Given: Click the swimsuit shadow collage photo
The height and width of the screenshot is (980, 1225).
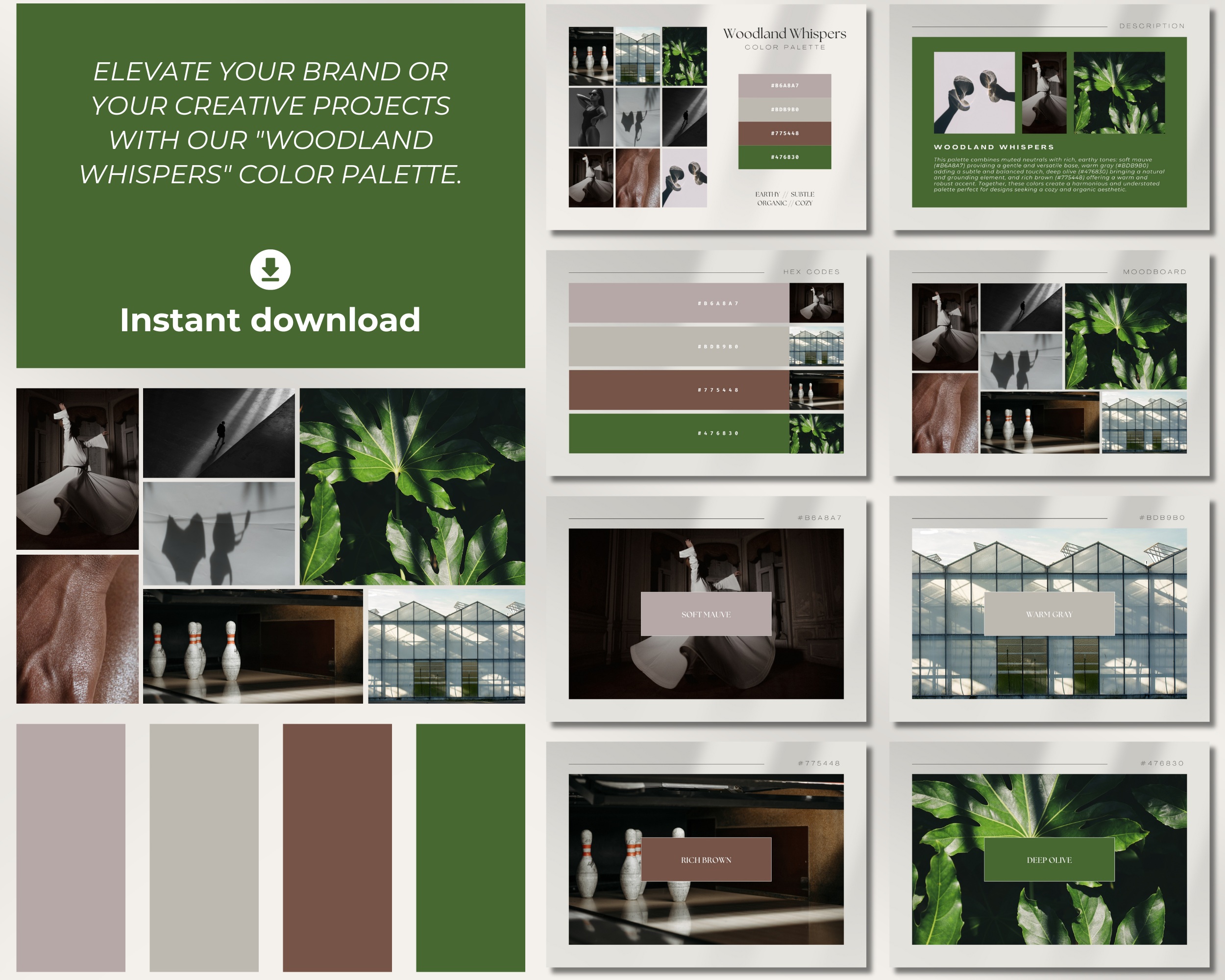Looking at the screenshot, I should tap(219, 534).
